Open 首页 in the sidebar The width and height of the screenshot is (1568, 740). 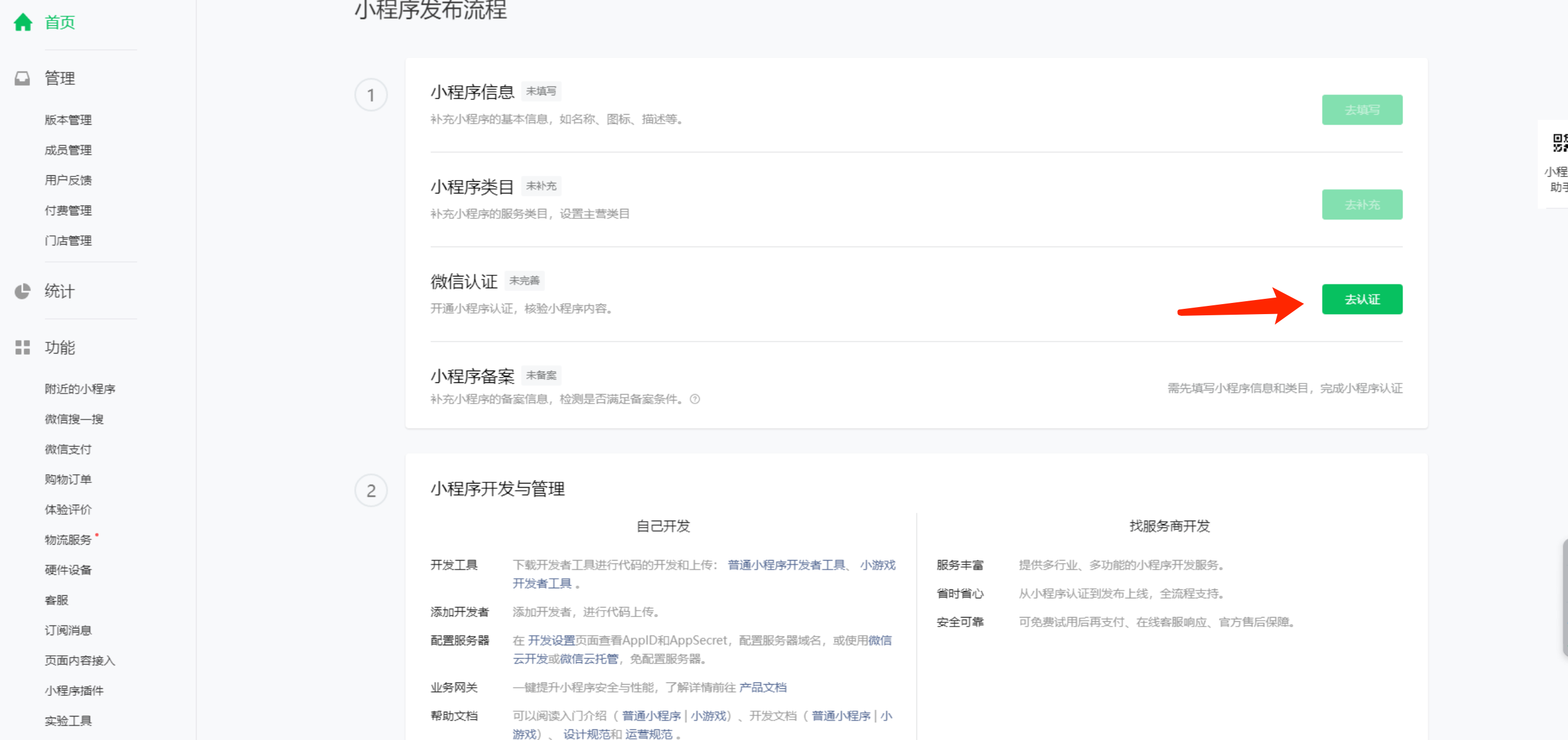pos(59,22)
